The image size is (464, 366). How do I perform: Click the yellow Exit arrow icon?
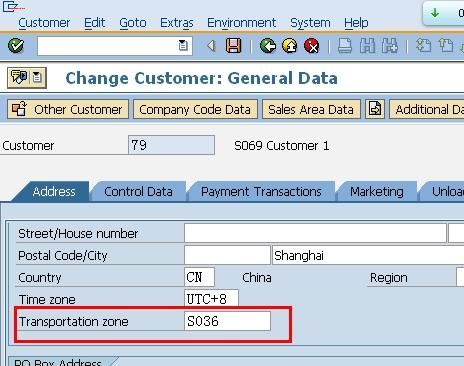tap(290, 46)
